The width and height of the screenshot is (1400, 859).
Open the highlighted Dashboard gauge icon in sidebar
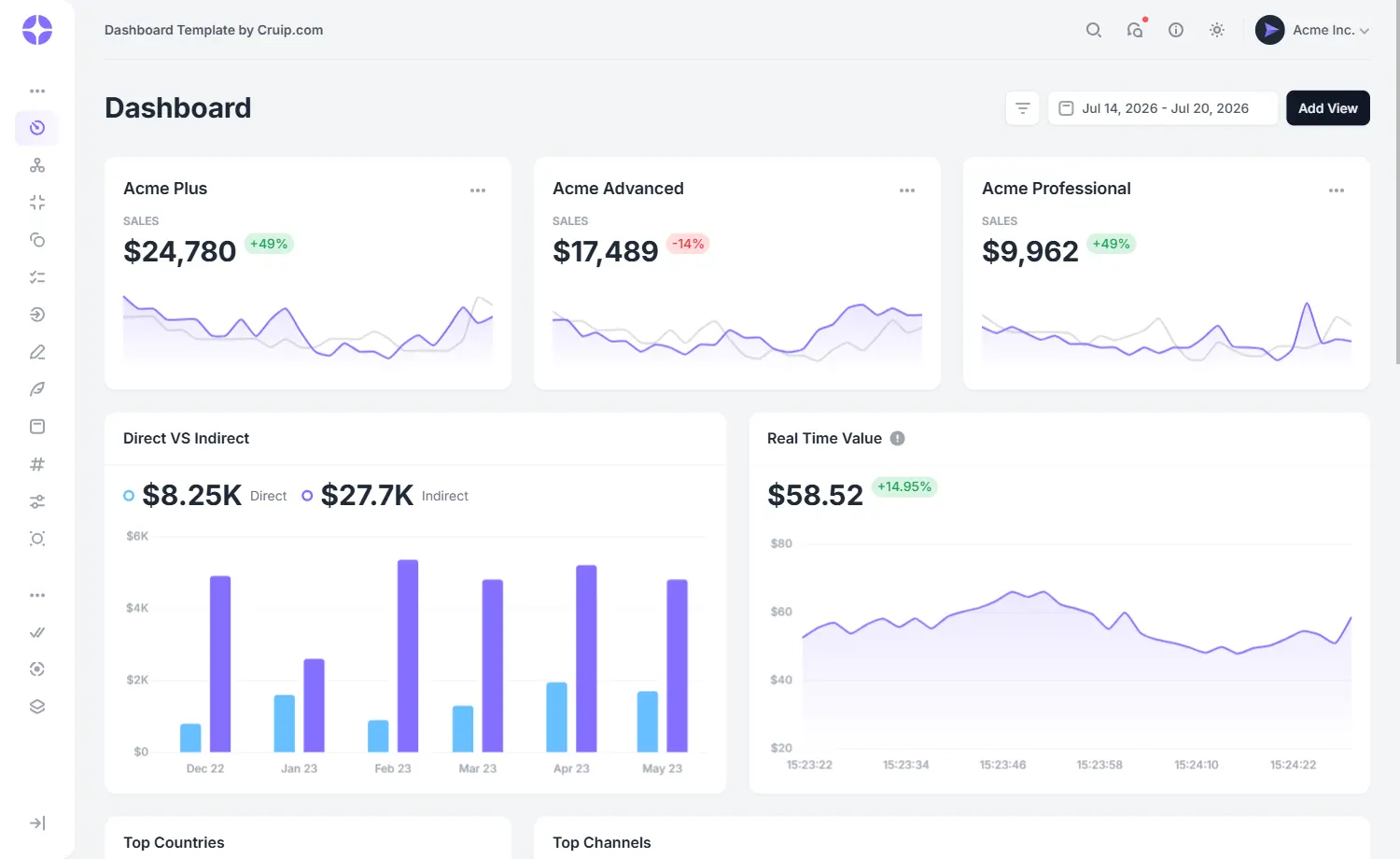(37, 128)
